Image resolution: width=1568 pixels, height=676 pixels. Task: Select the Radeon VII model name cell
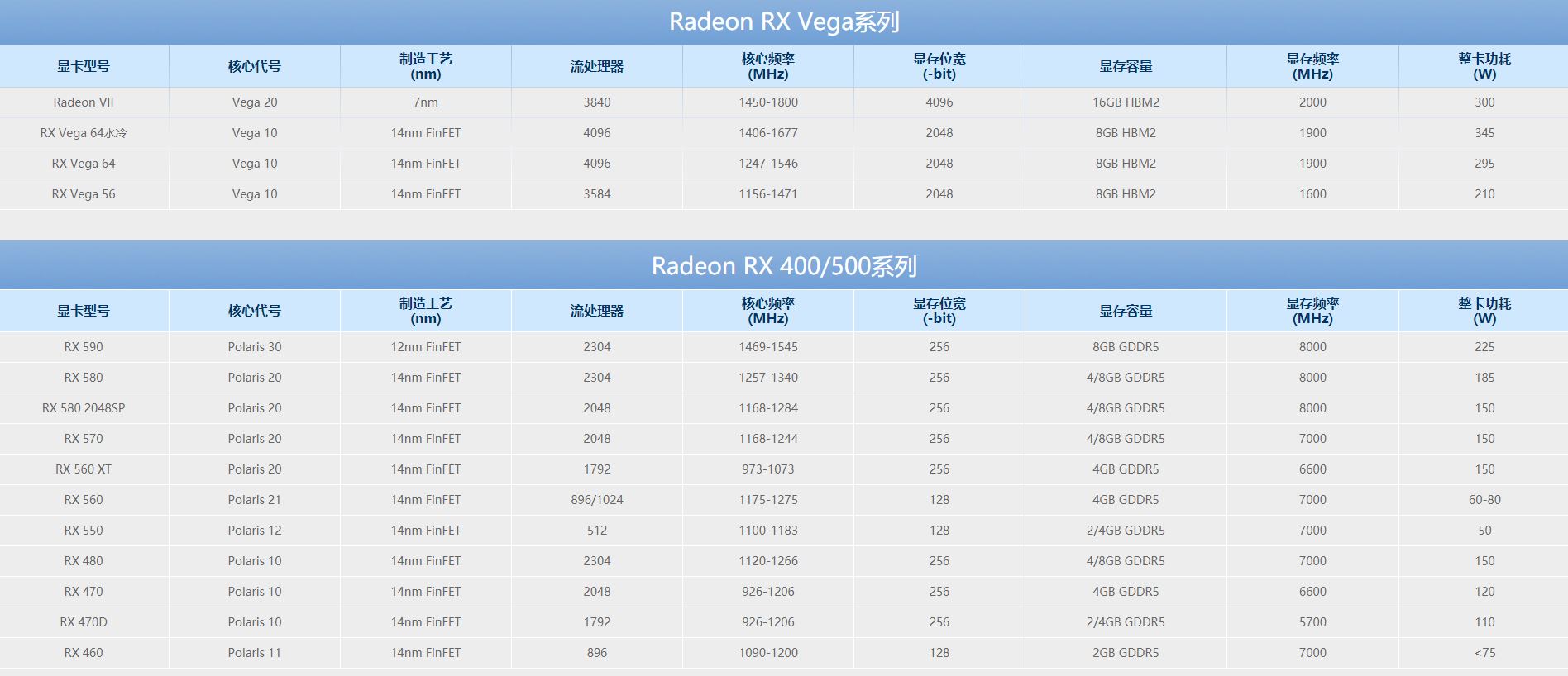tap(84, 102)
